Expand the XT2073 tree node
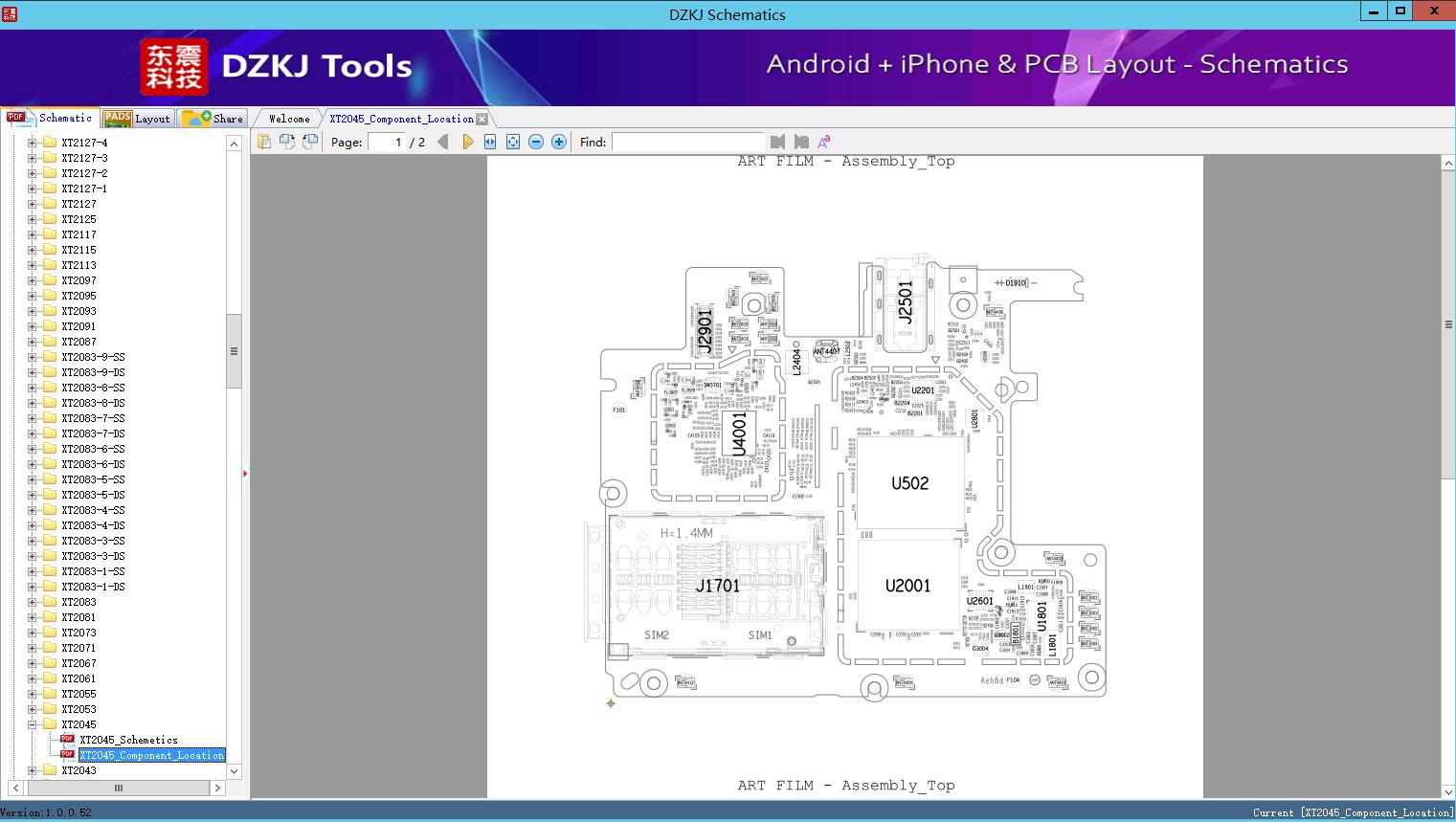Image resolution: width=1456 pixels, height=822 pixels. (x=32, y=633)
